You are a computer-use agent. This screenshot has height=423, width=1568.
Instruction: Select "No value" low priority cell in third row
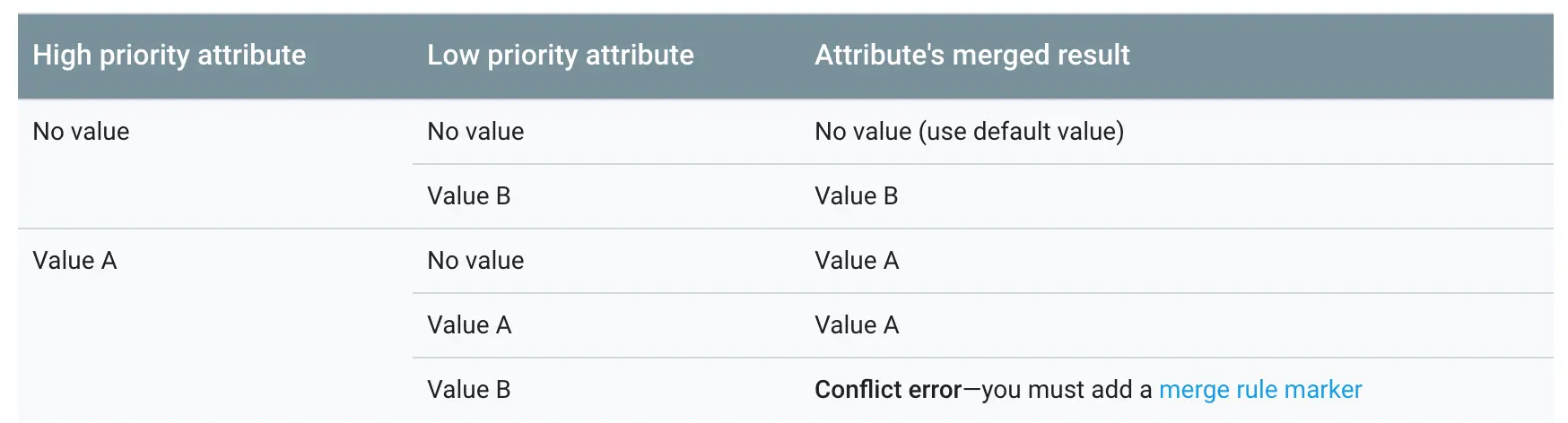(x=475, y=261)
